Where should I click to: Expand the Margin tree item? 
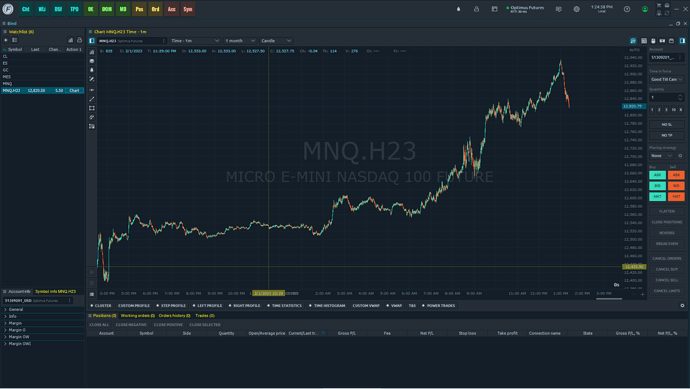(x=15, y=323)
